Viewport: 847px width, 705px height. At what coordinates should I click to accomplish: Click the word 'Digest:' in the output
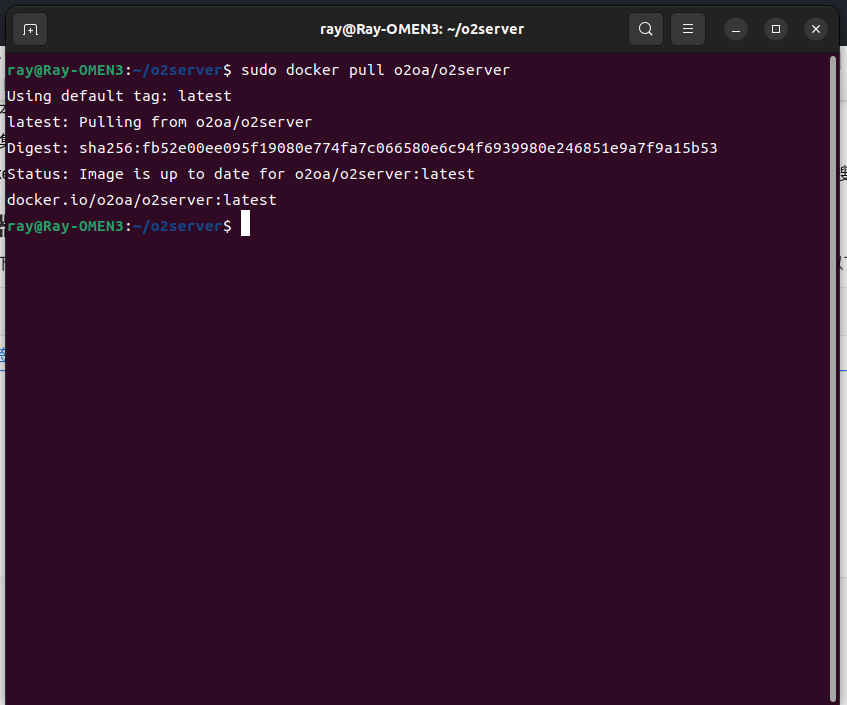38,148
